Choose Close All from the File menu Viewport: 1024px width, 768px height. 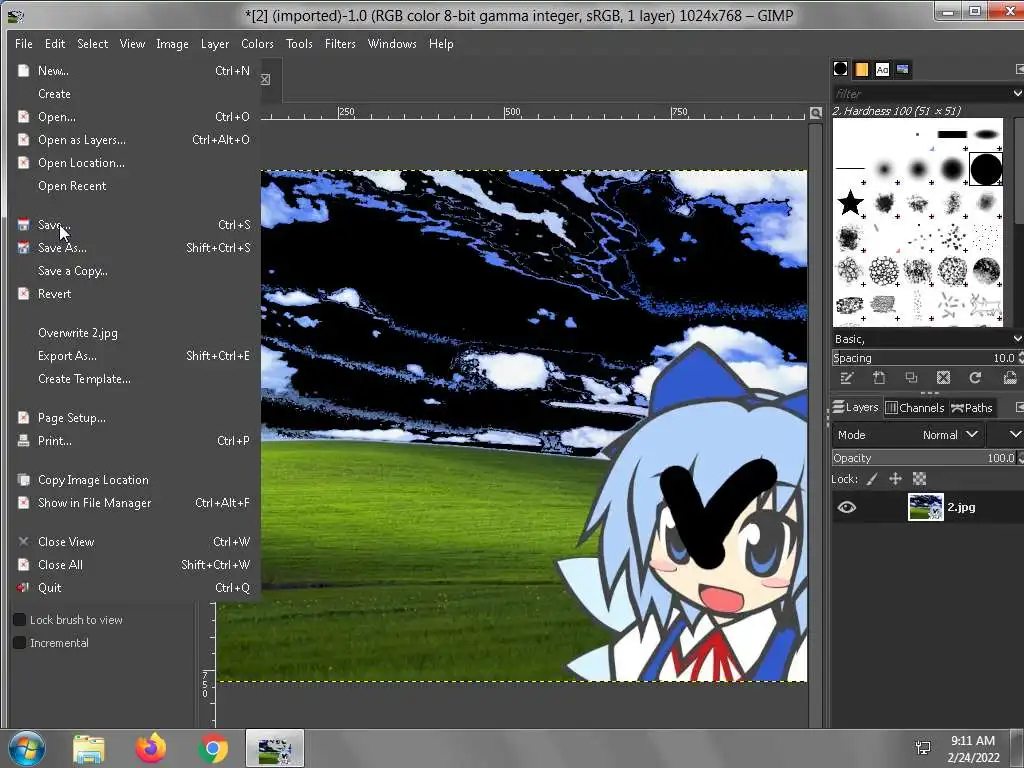135,565
